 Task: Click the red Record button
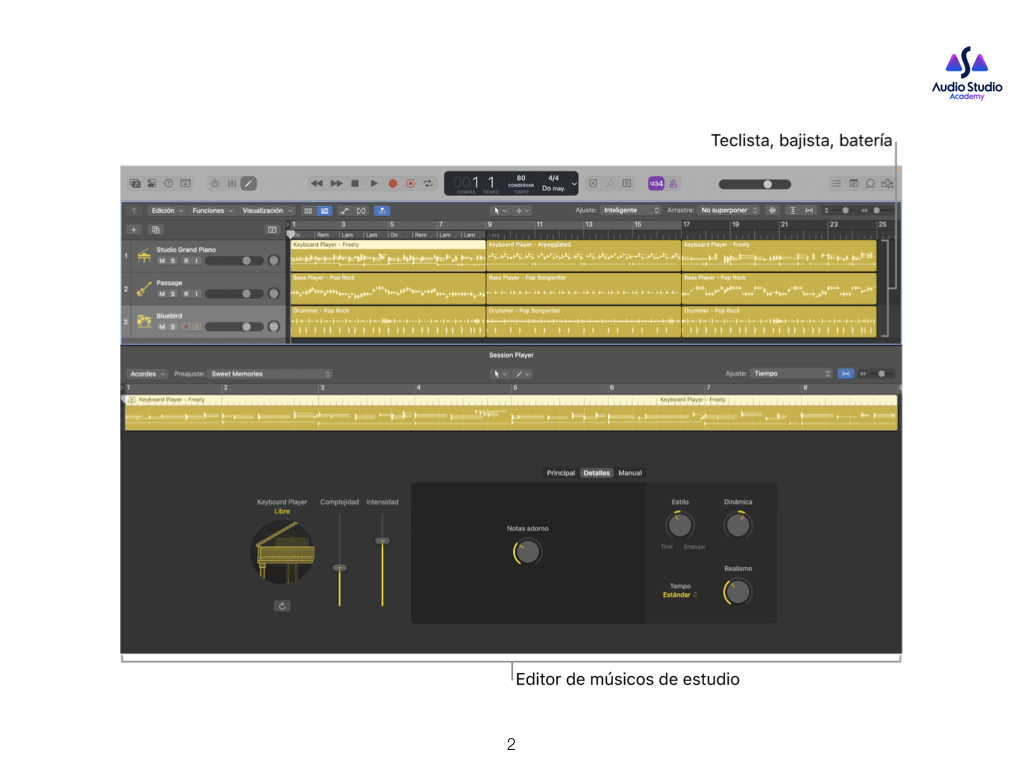(x=392, y=184)
